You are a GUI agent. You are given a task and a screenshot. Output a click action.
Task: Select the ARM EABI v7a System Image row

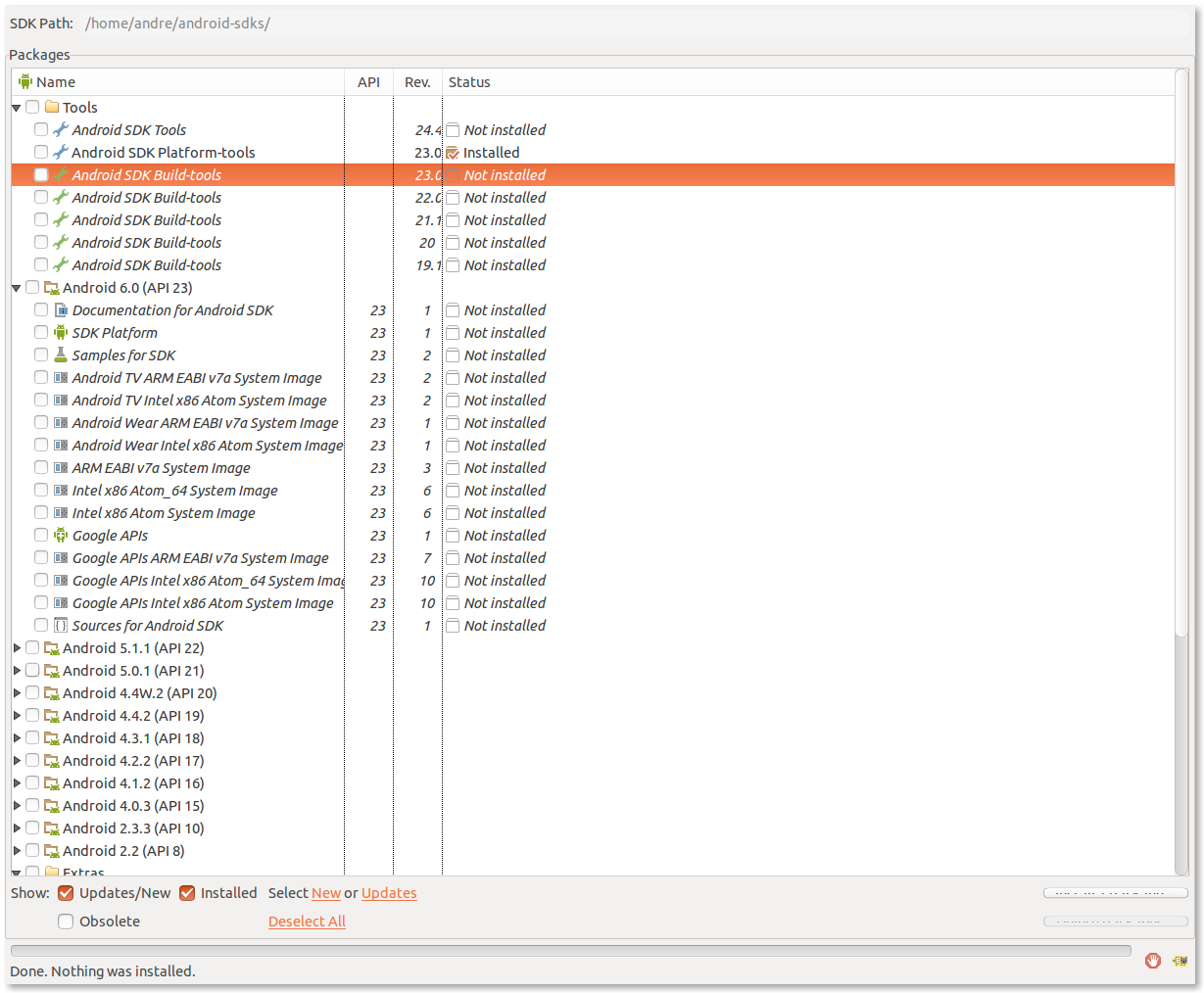[x=593, y=467]
